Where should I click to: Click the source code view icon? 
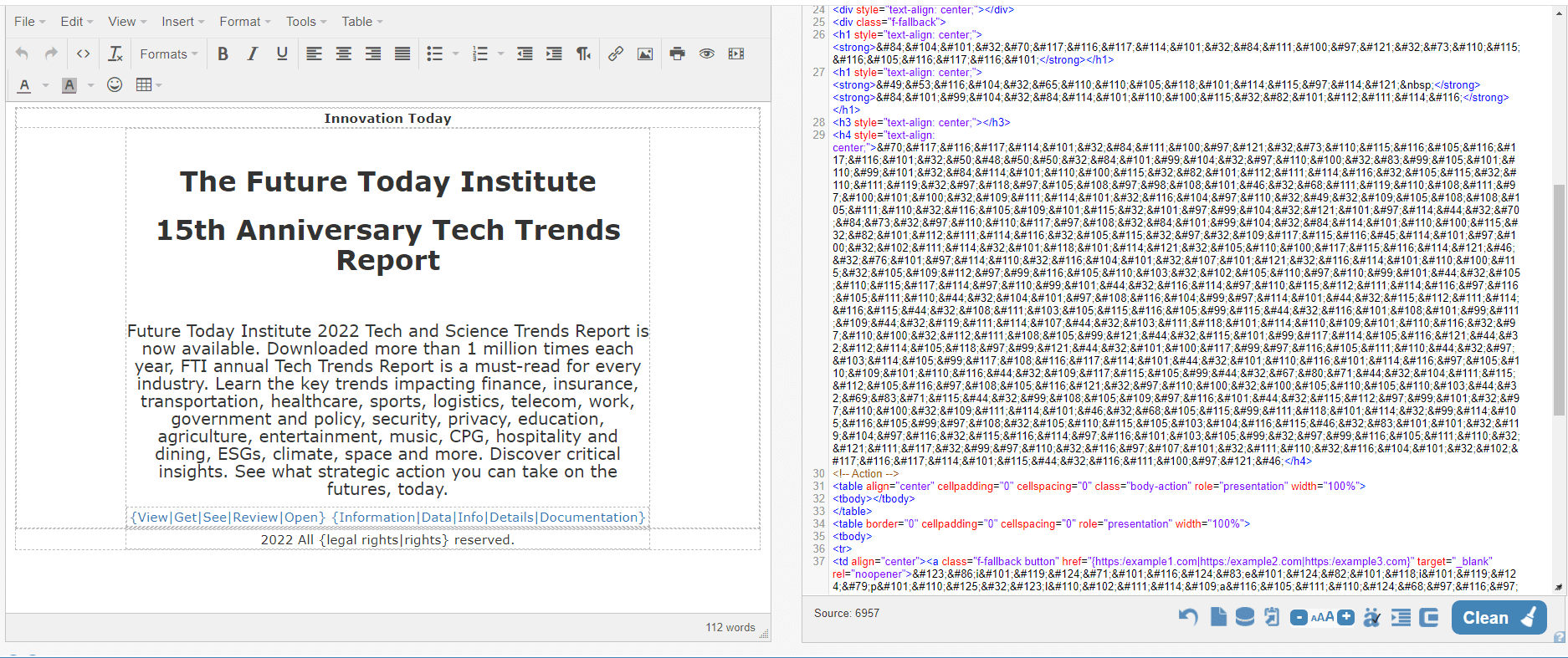(83, 54)
